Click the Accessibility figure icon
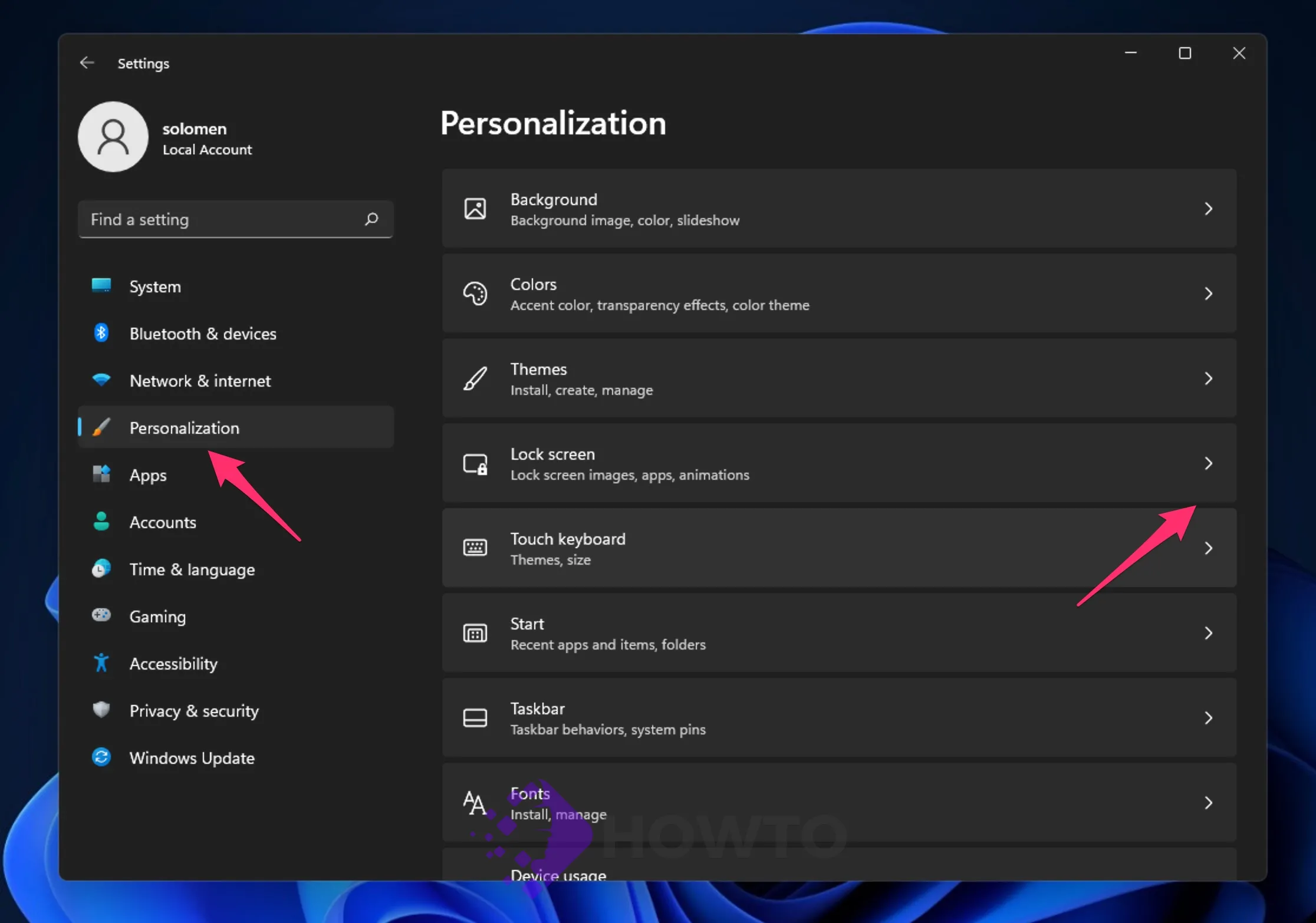 click(x=101, y=663)
